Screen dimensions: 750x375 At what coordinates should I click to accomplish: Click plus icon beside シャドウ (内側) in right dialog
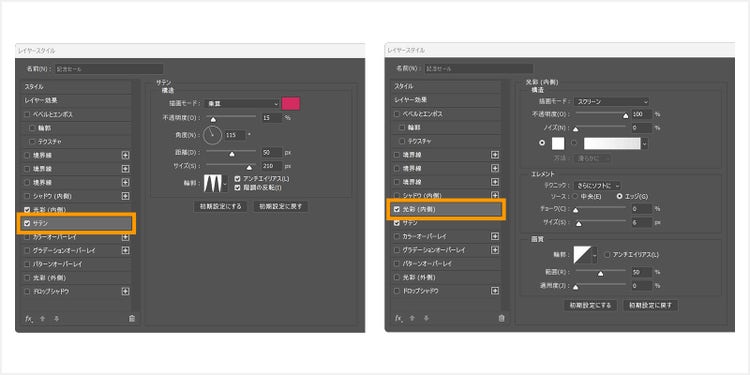coord(495,196)
